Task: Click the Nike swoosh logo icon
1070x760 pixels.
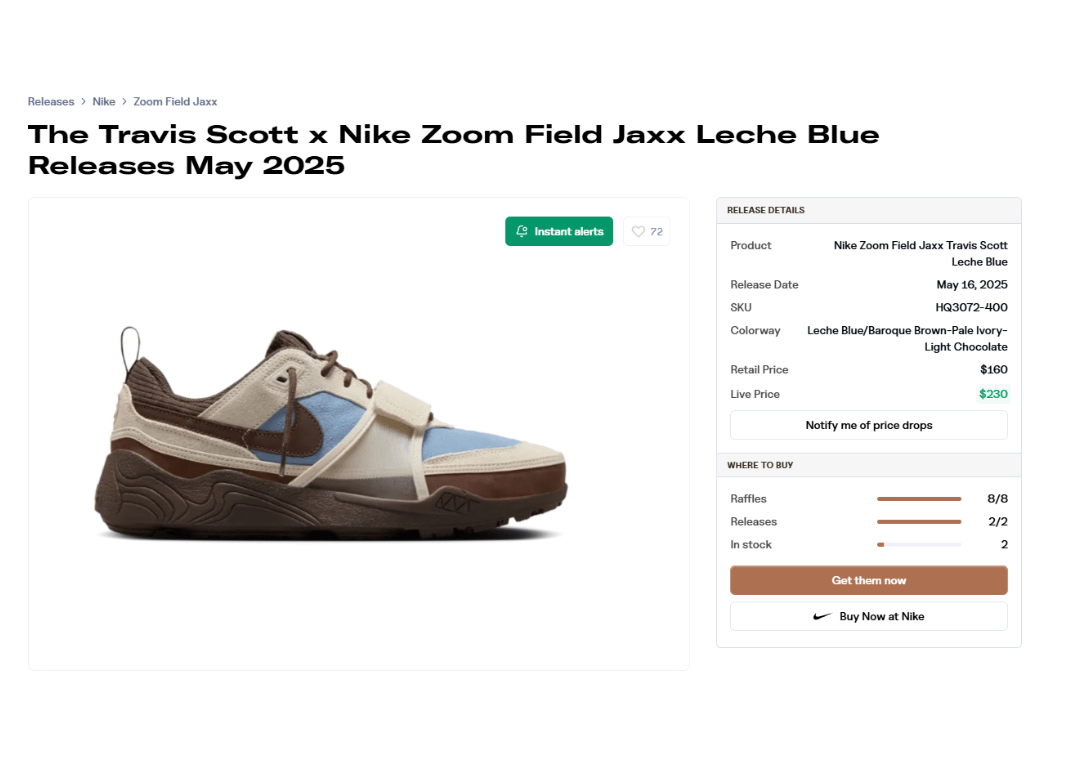Action: coord(822,617)
